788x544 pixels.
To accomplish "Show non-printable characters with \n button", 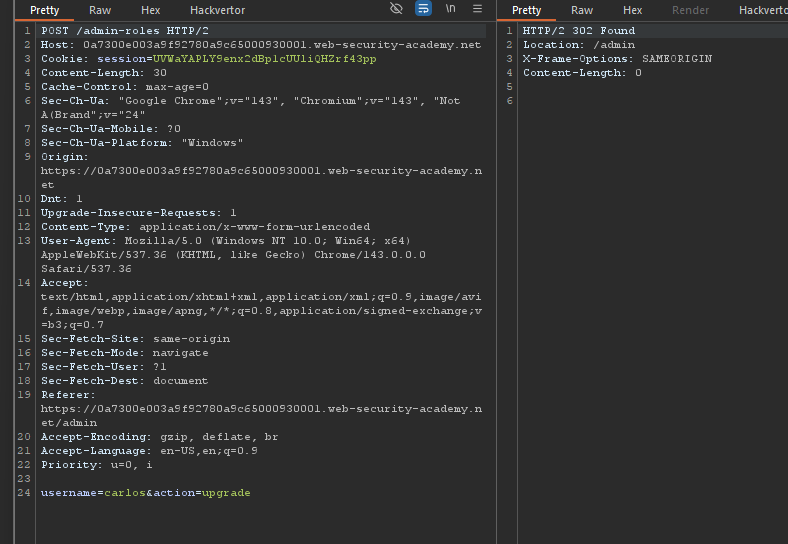I will (450, 9).
